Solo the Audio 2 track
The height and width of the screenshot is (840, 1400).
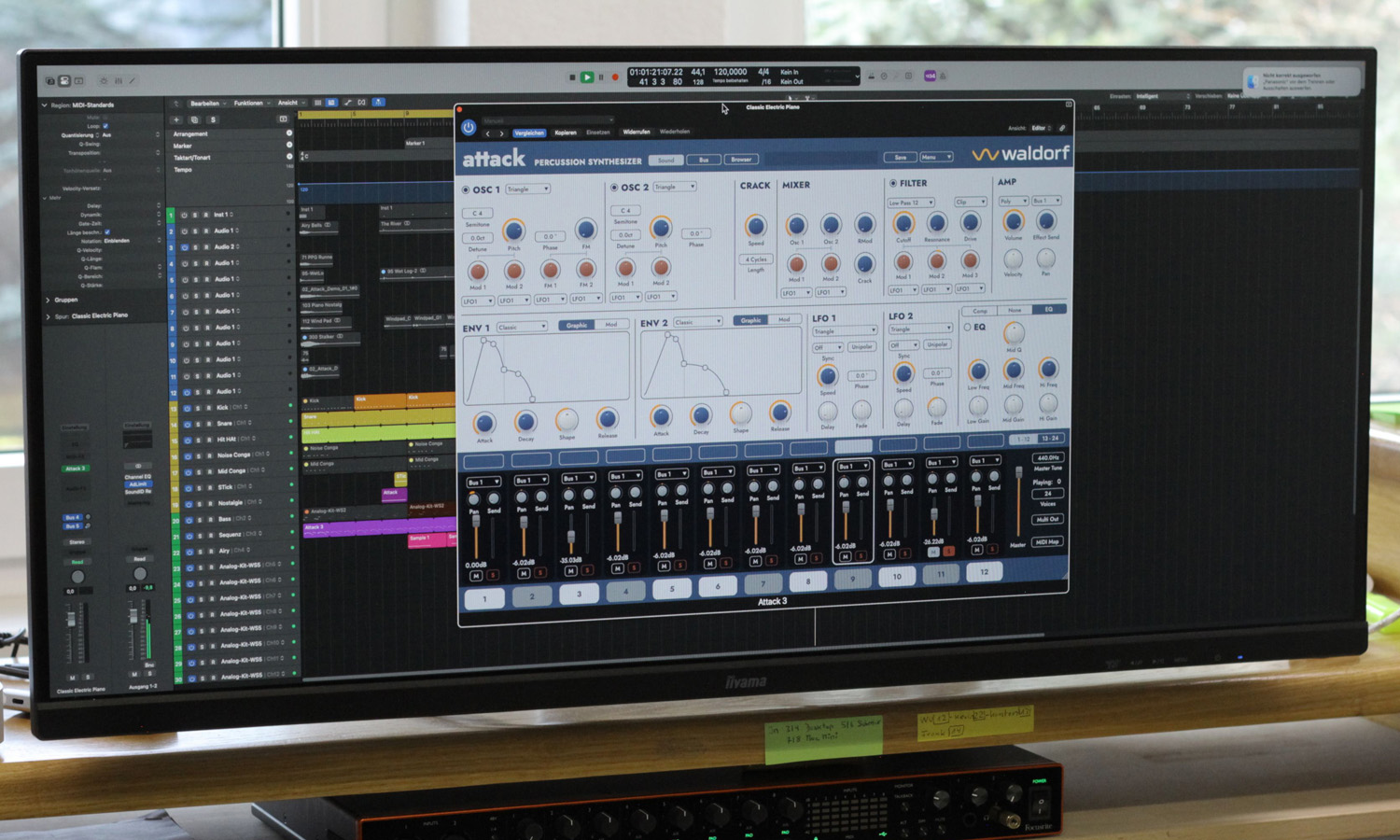click(x=196, y=247)
